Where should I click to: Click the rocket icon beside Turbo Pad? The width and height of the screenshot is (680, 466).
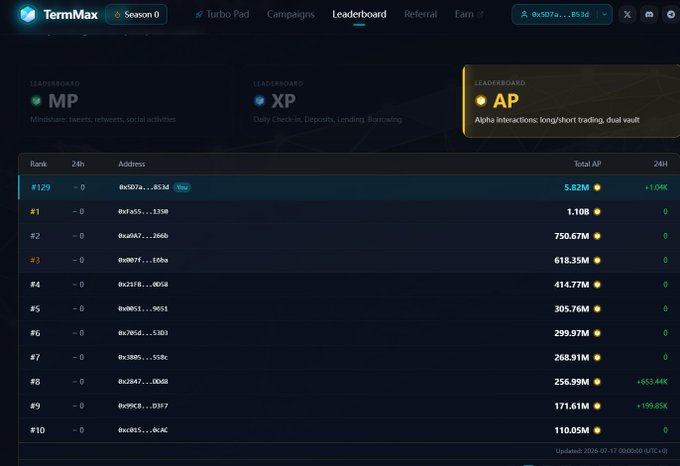coord(199,15)
